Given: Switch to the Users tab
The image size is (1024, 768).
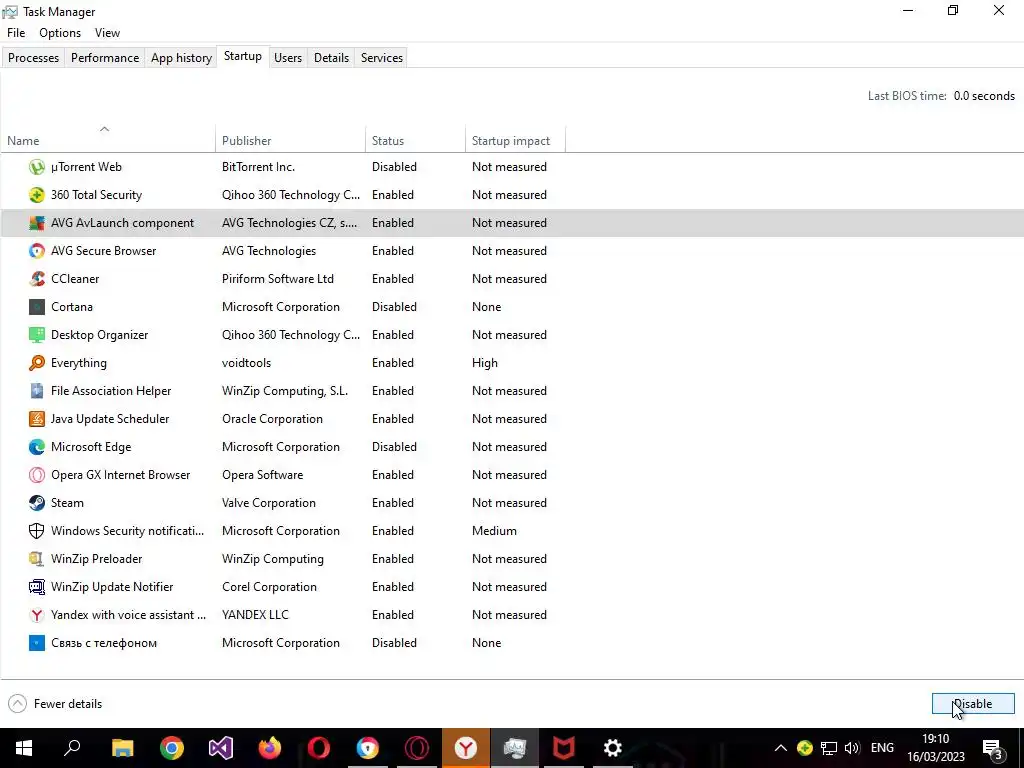Looking at the screenshot, I should click(288, 57).
